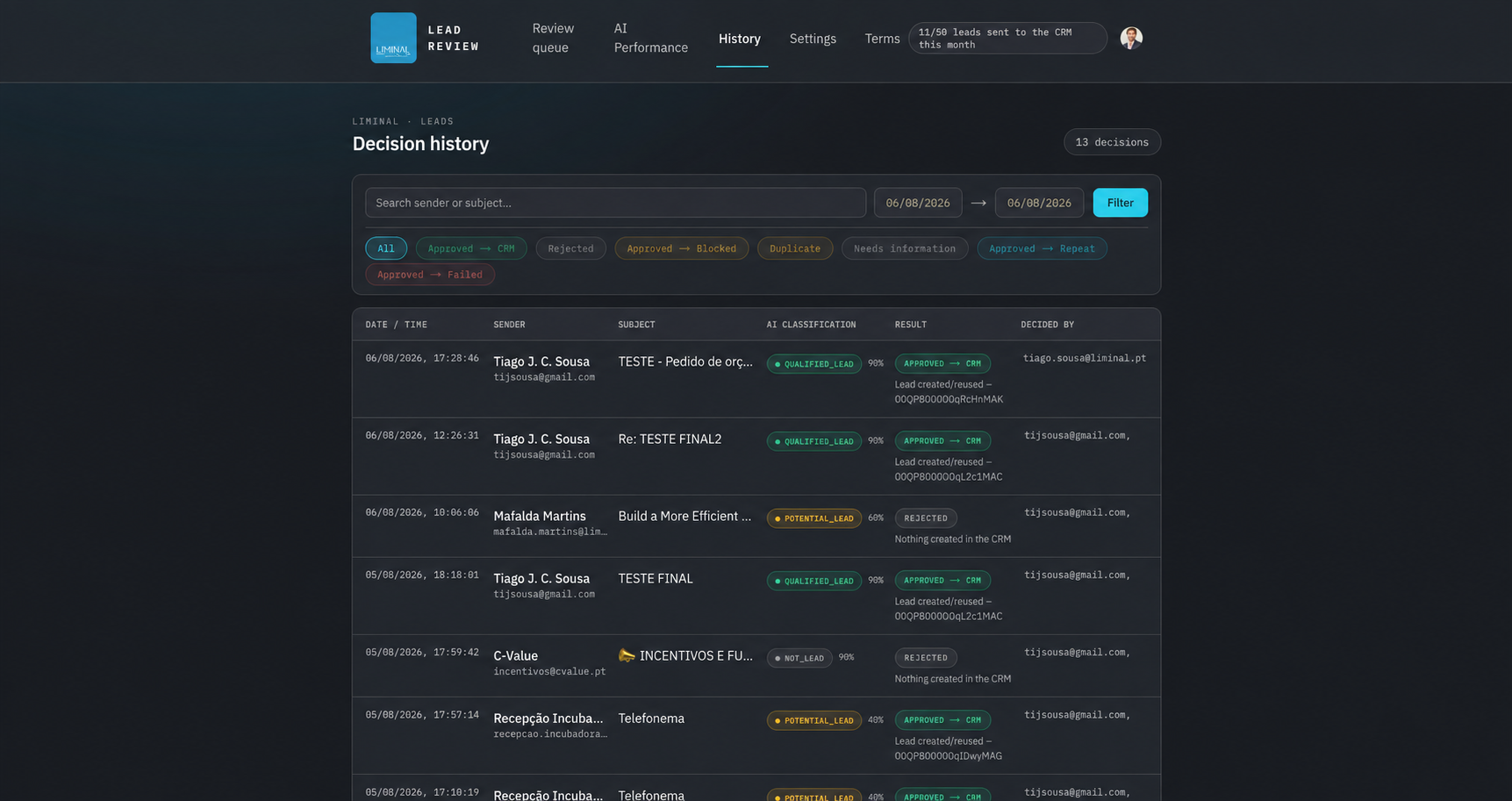Switch to the AI Performance tab
1512x801 pixels.
click(650, 38)
